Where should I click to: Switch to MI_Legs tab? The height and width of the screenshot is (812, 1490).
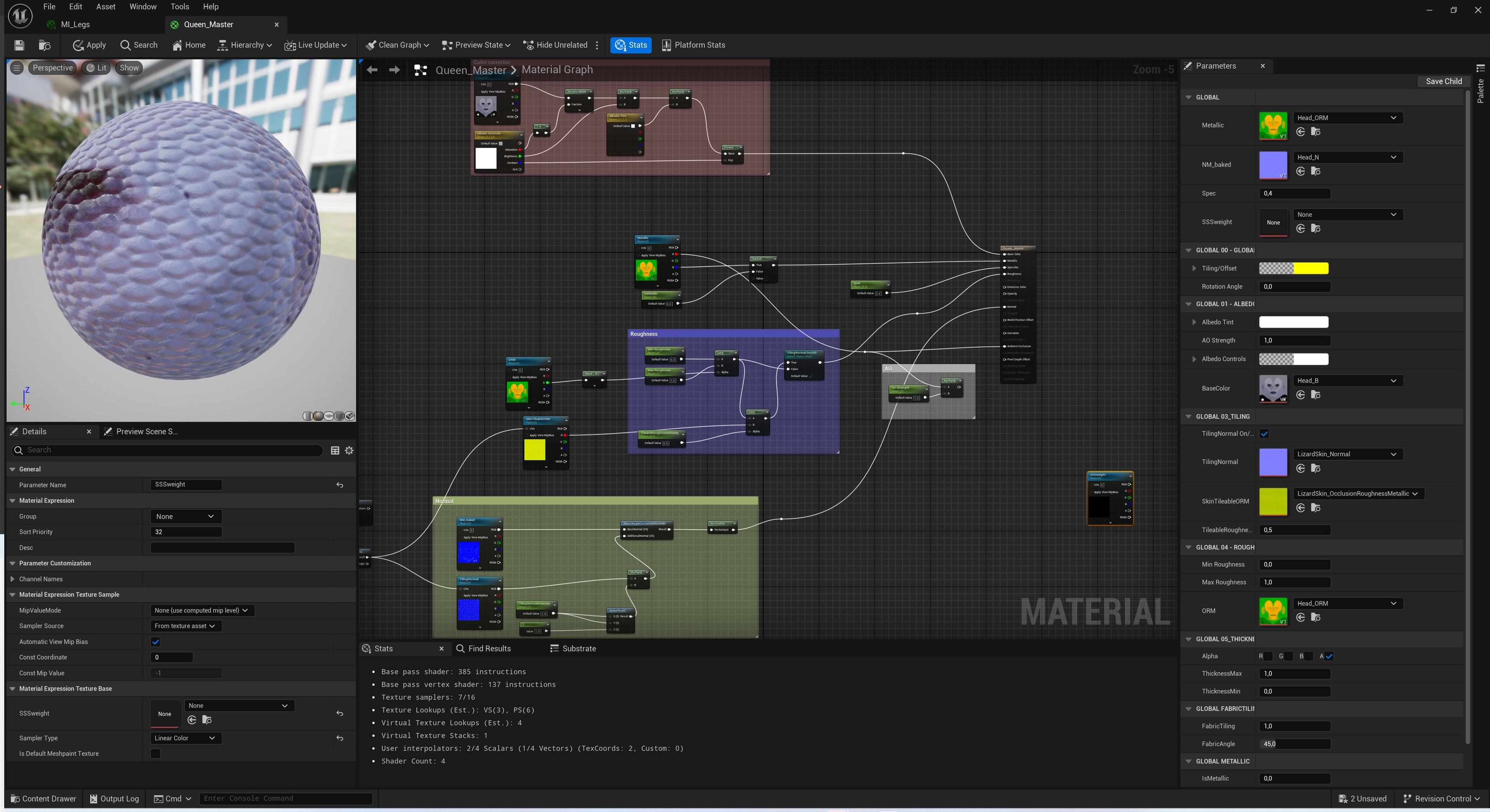click(x=75, y=24)
